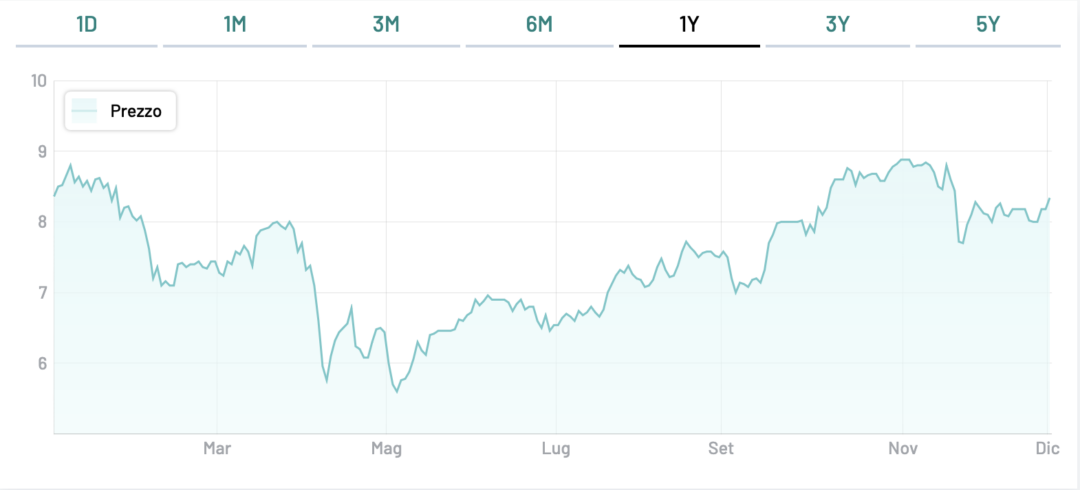The width and height of the screenshot is (1080, 490).
Task: Click the price line's lowest point near Mag
Action: coord(397,391)
